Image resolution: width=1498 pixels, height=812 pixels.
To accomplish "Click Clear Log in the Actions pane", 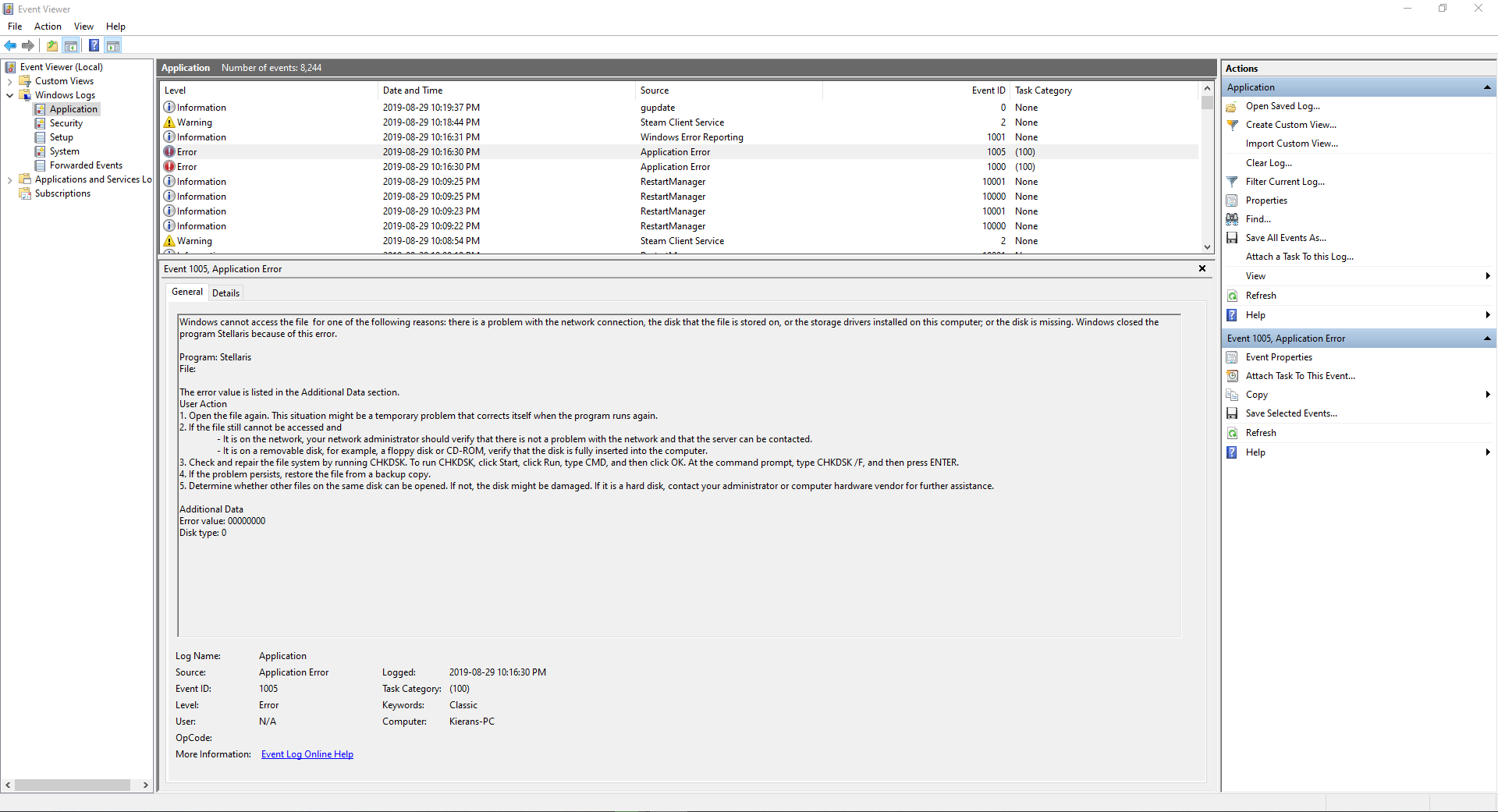I will pos(1269,163).
